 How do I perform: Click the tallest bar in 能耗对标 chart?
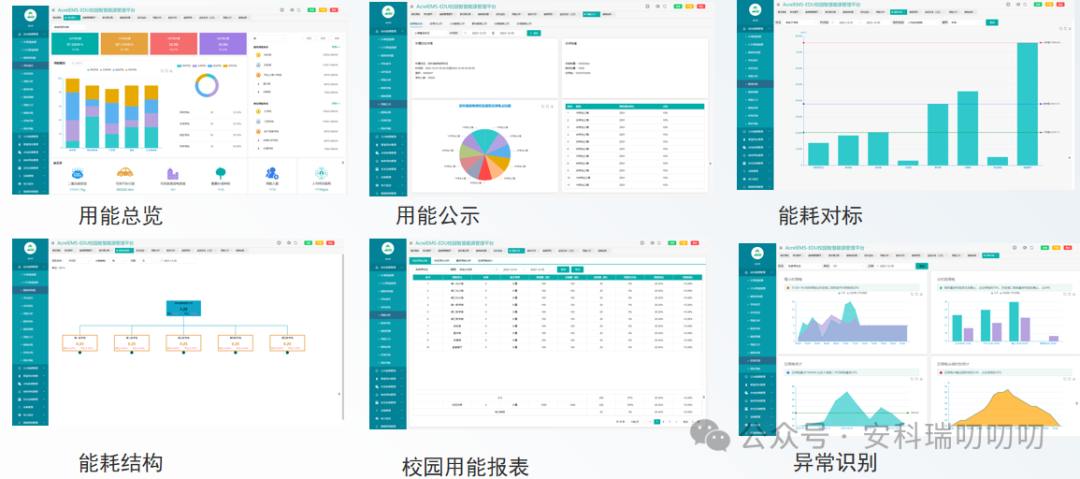pos(1026,104)
